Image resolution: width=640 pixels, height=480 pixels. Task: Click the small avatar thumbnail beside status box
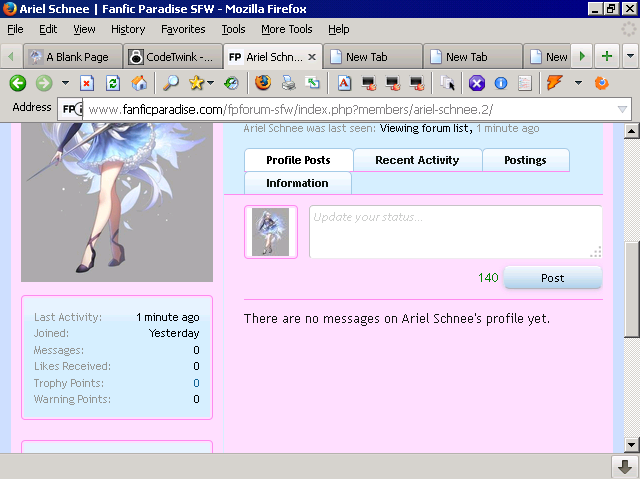[x=271, y=232]
